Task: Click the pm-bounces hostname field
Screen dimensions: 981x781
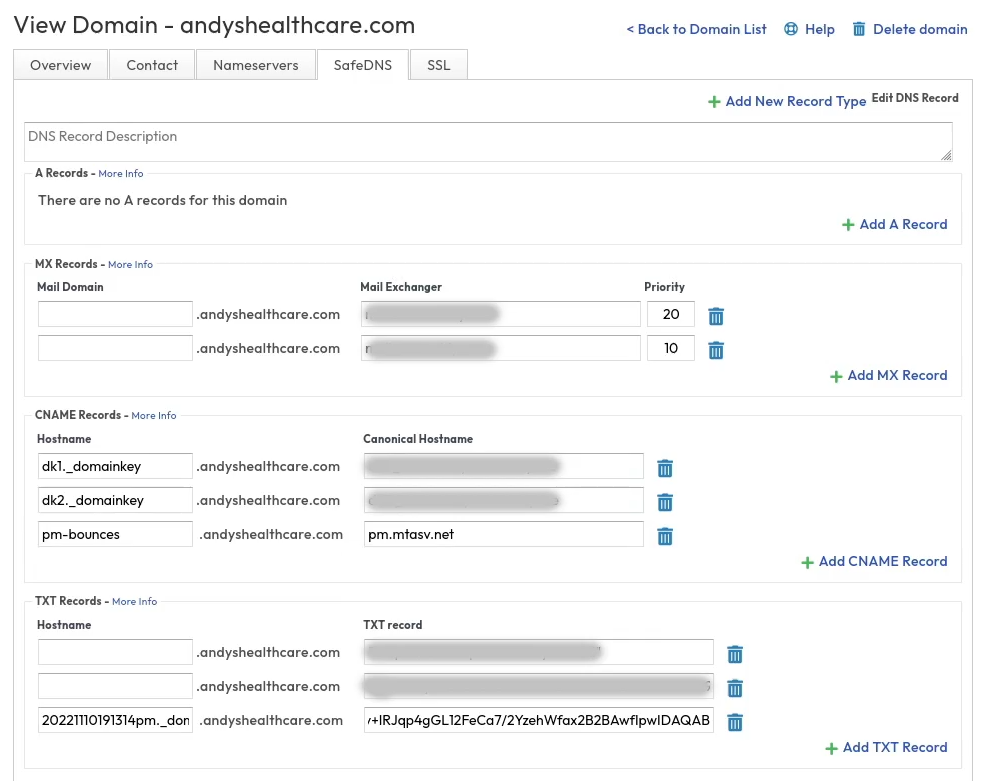Action: tap(115, 534)
